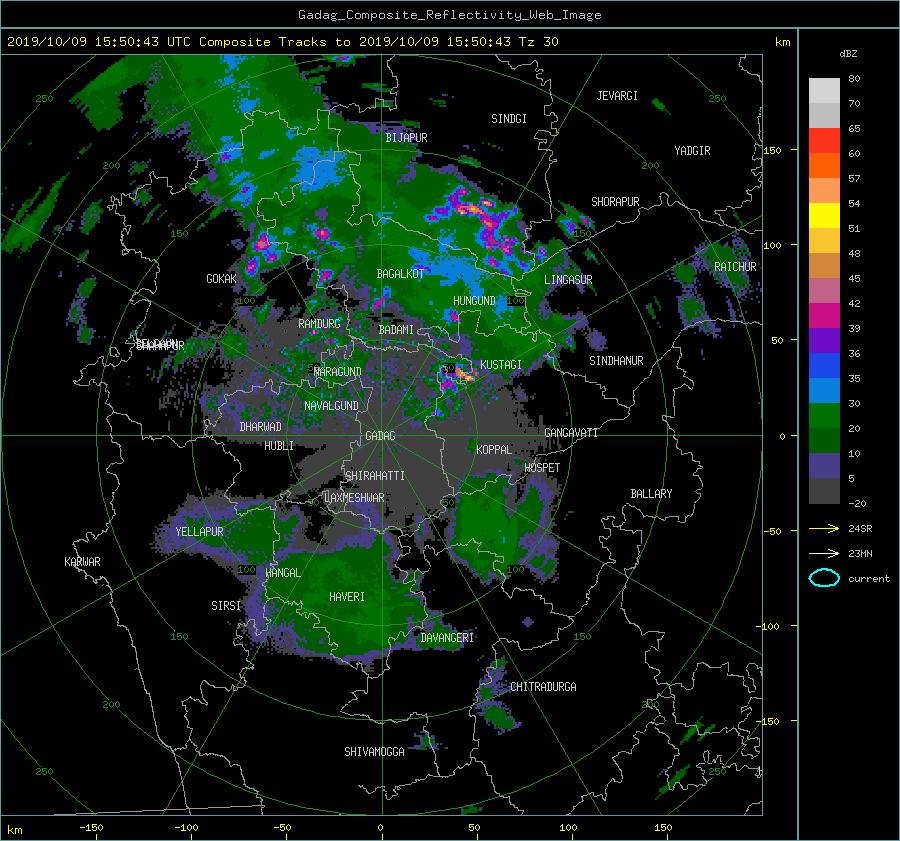This screenshot has width=900, height=841.
Task: Select the LINGASUR city label
Action: (x=568, y=280)
